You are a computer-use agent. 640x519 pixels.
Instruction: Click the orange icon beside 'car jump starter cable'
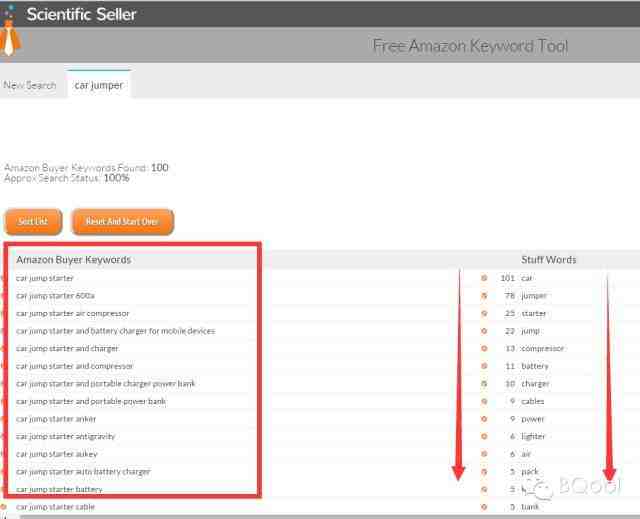point(3,507)
